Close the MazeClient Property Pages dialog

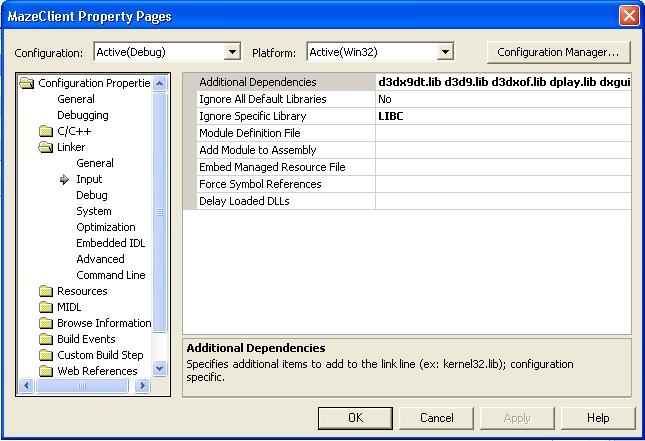(x=629, y=16)
